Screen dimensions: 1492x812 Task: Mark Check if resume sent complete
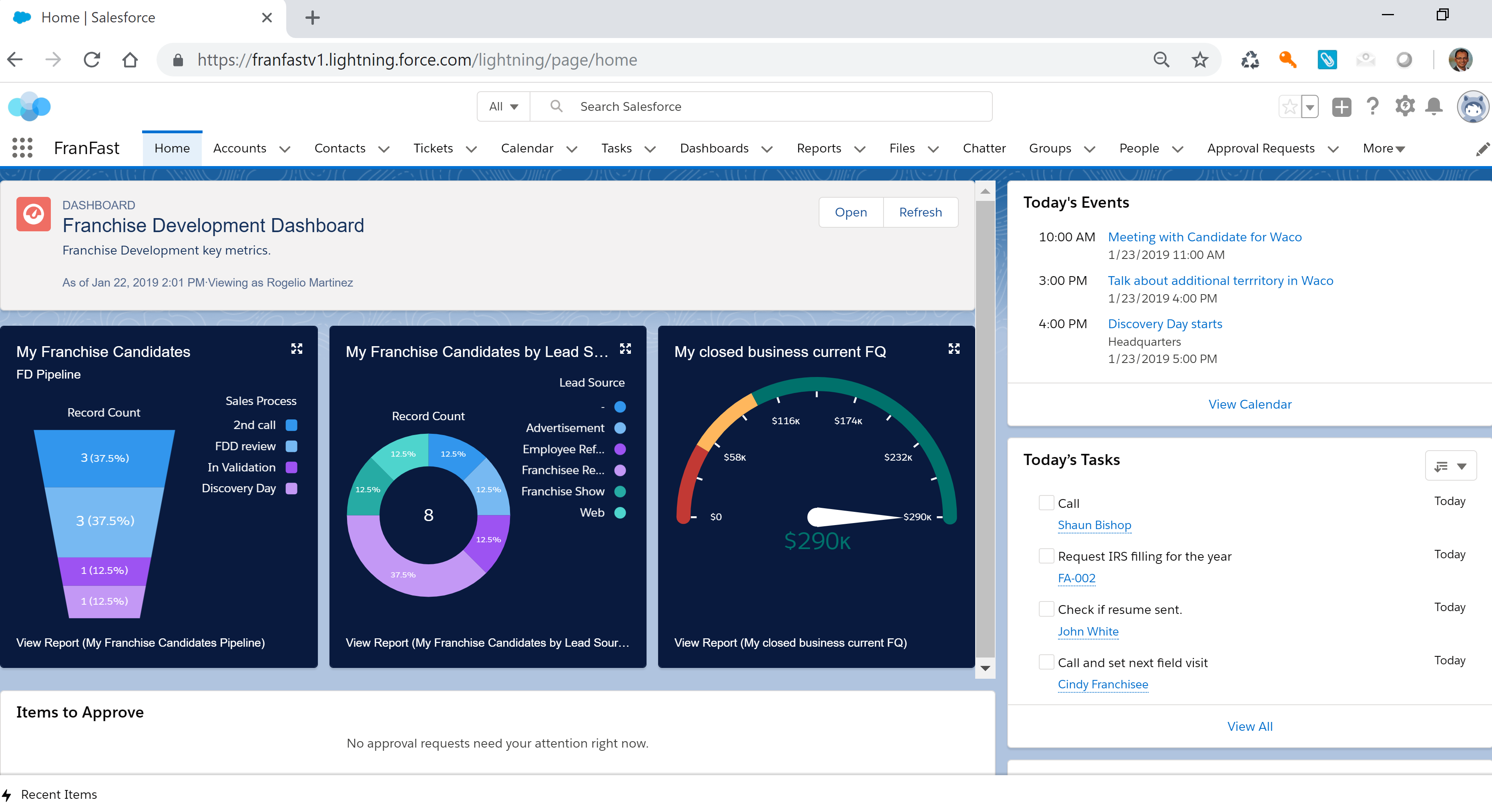click(x=1046, y=609)
